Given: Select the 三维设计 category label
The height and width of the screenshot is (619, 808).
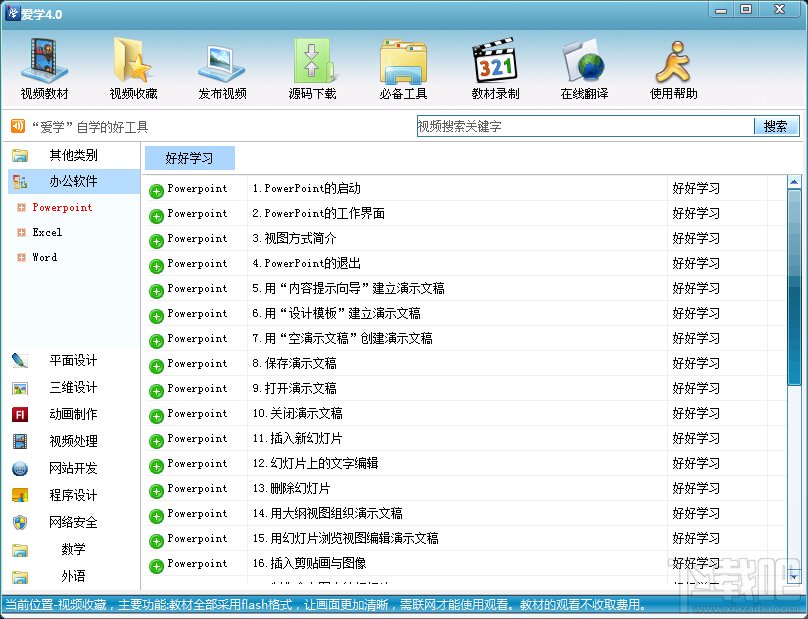Looking at the screenshot, I should point(73,387).
